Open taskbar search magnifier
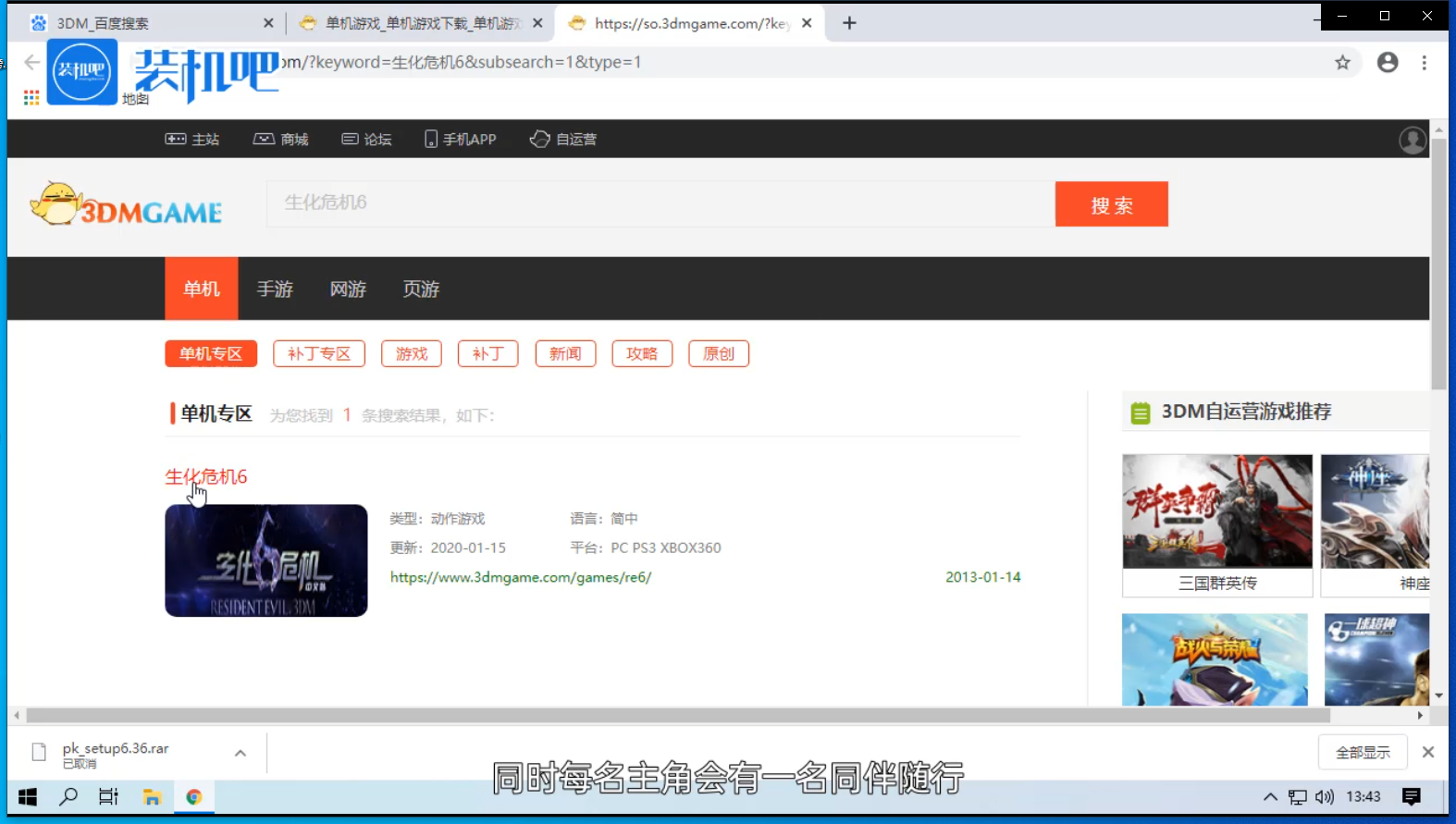The height and width of the screenshot is (824, 1456). tap(68, 796)
